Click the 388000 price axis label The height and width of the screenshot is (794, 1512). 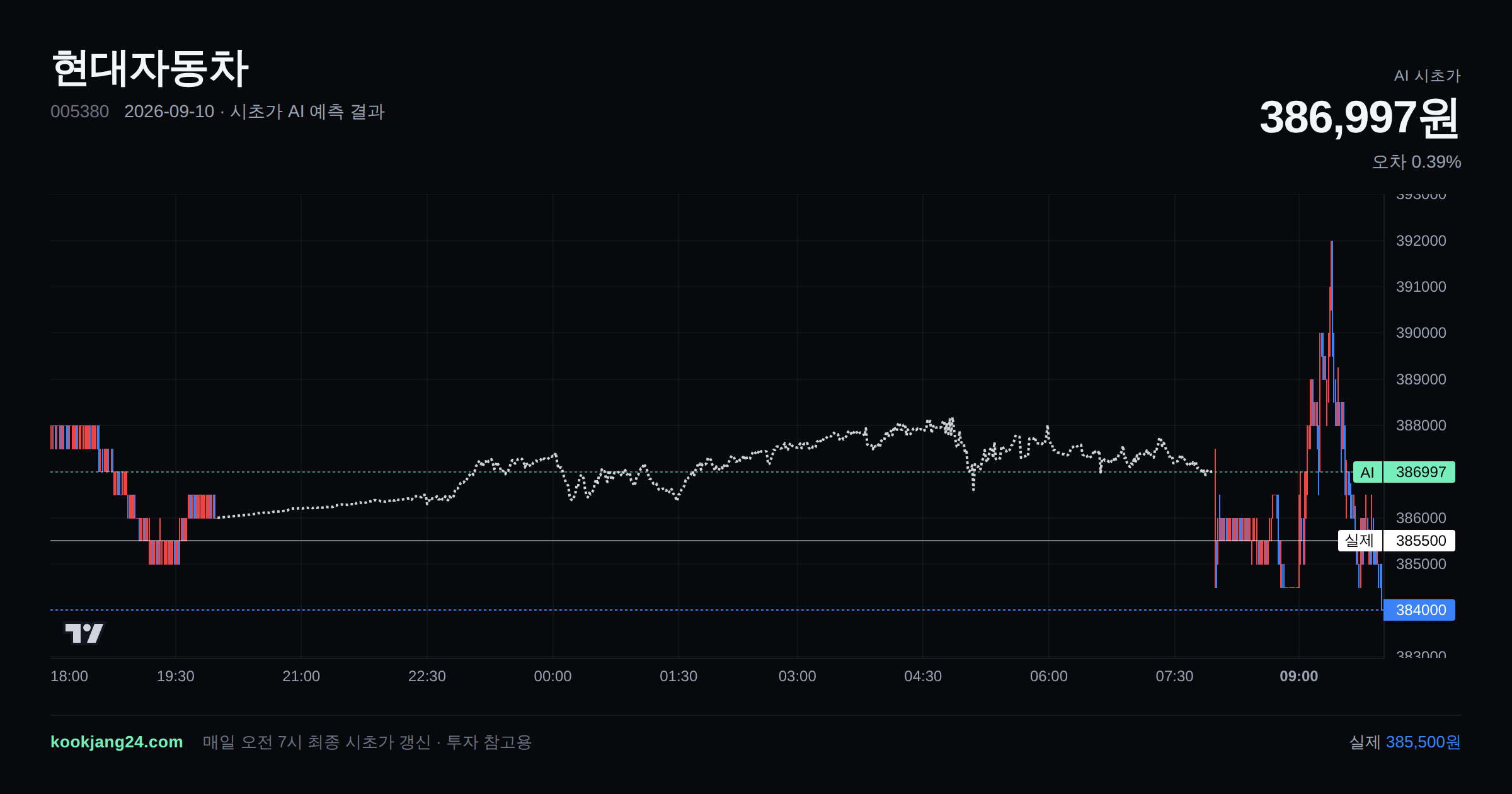click(x=1421, y=425)
